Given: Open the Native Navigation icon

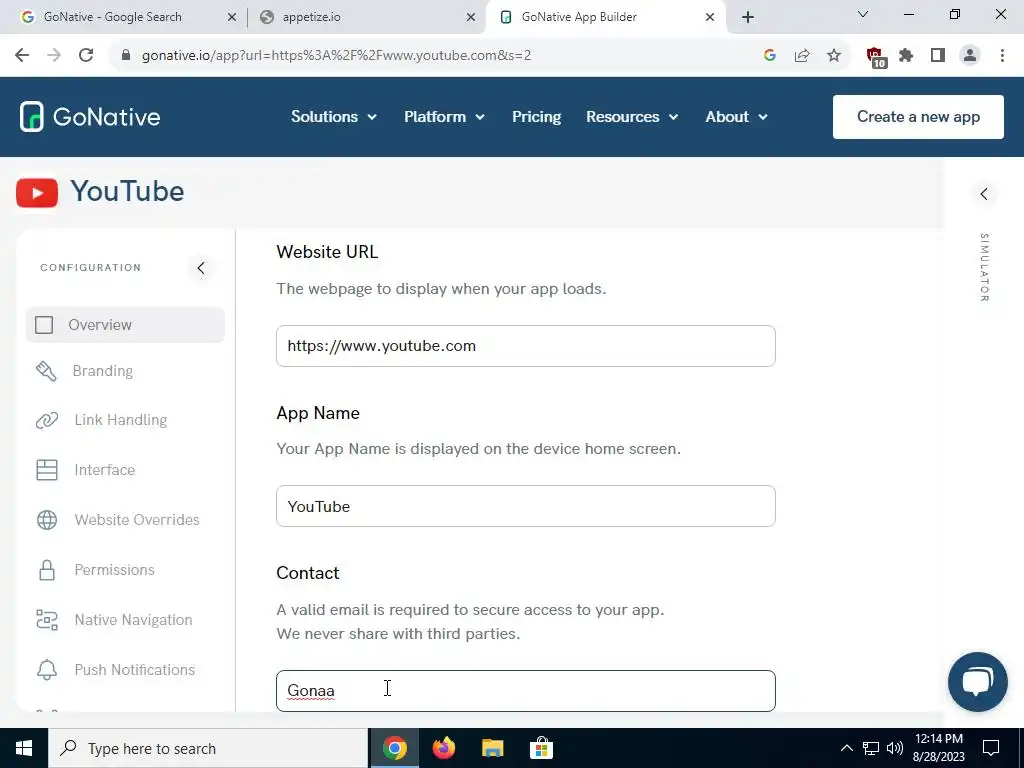Looking at the screenshot, I should [46, 620].
